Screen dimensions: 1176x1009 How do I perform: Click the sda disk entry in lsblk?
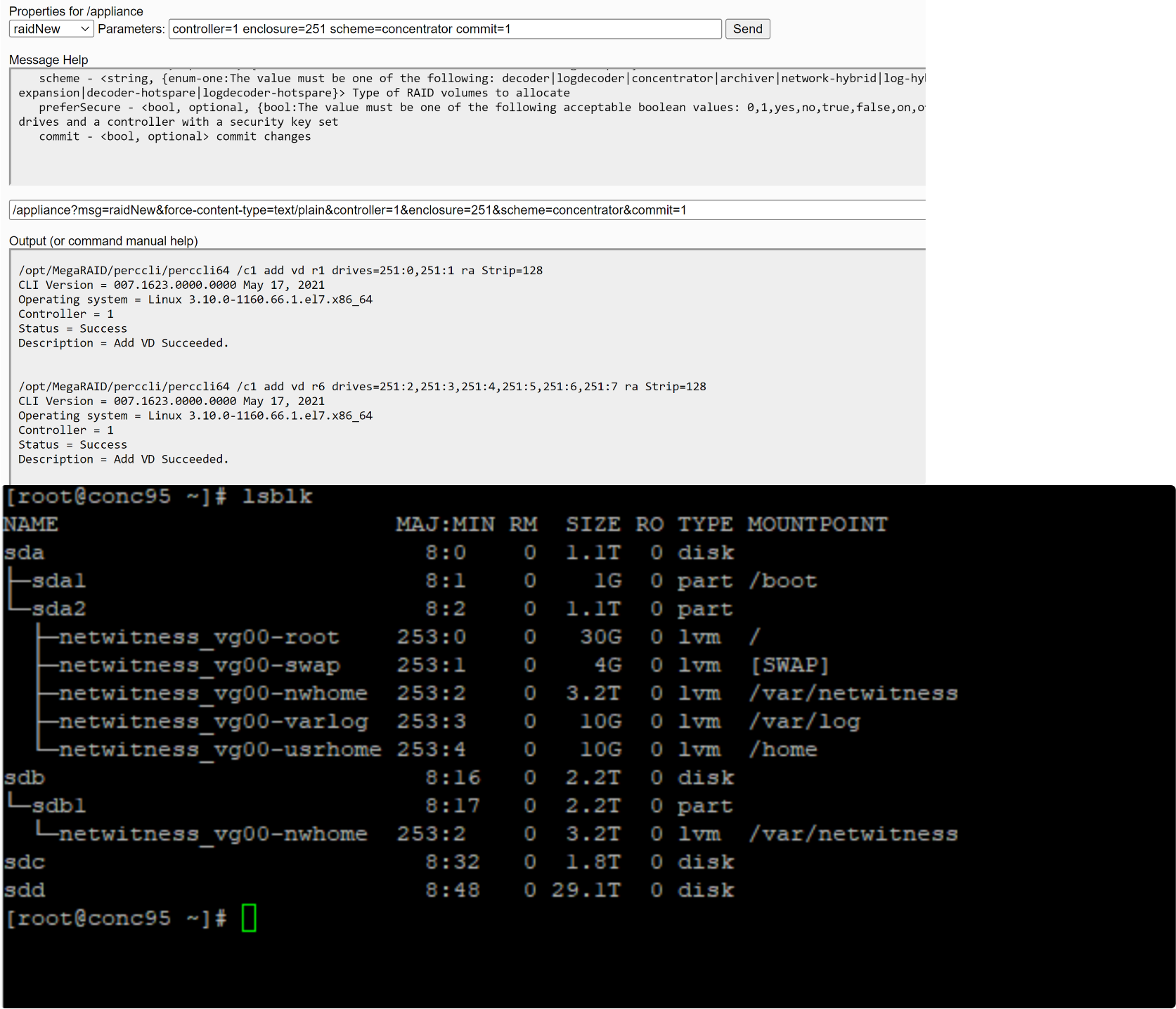25,553
